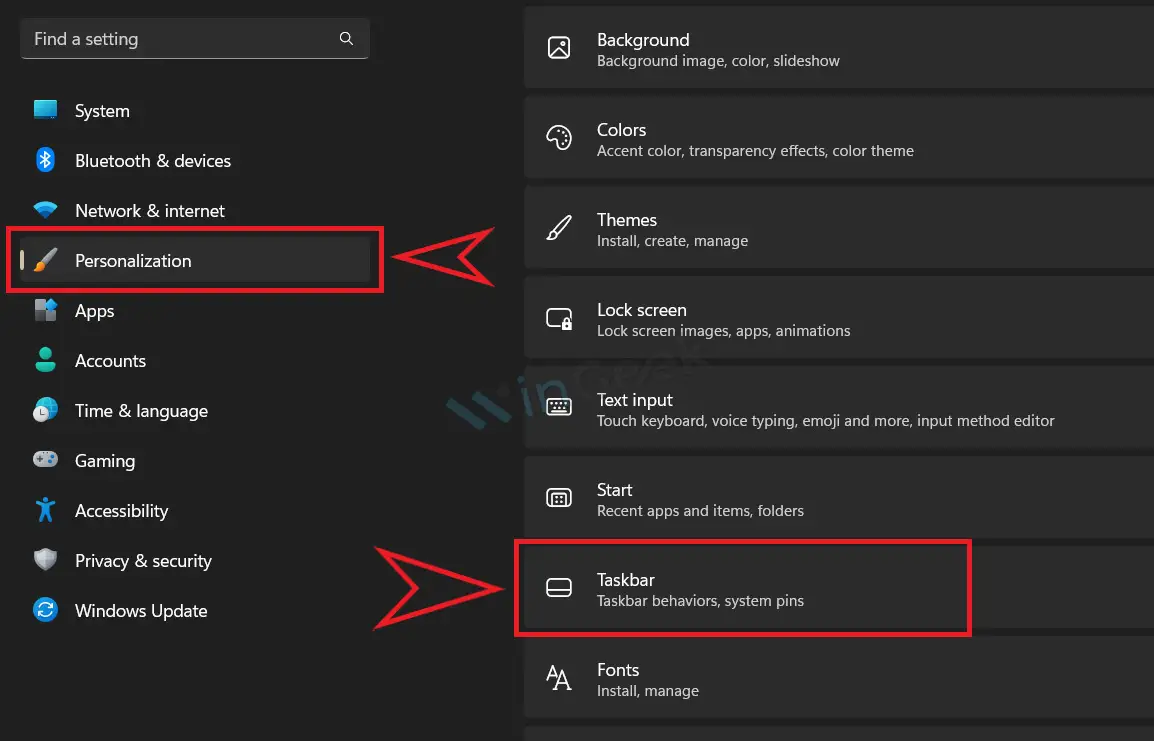Image resolution: width=1154 pixels, height=741 pixels.
Task: Click the Colors palette icon
Action: (559, 138)
